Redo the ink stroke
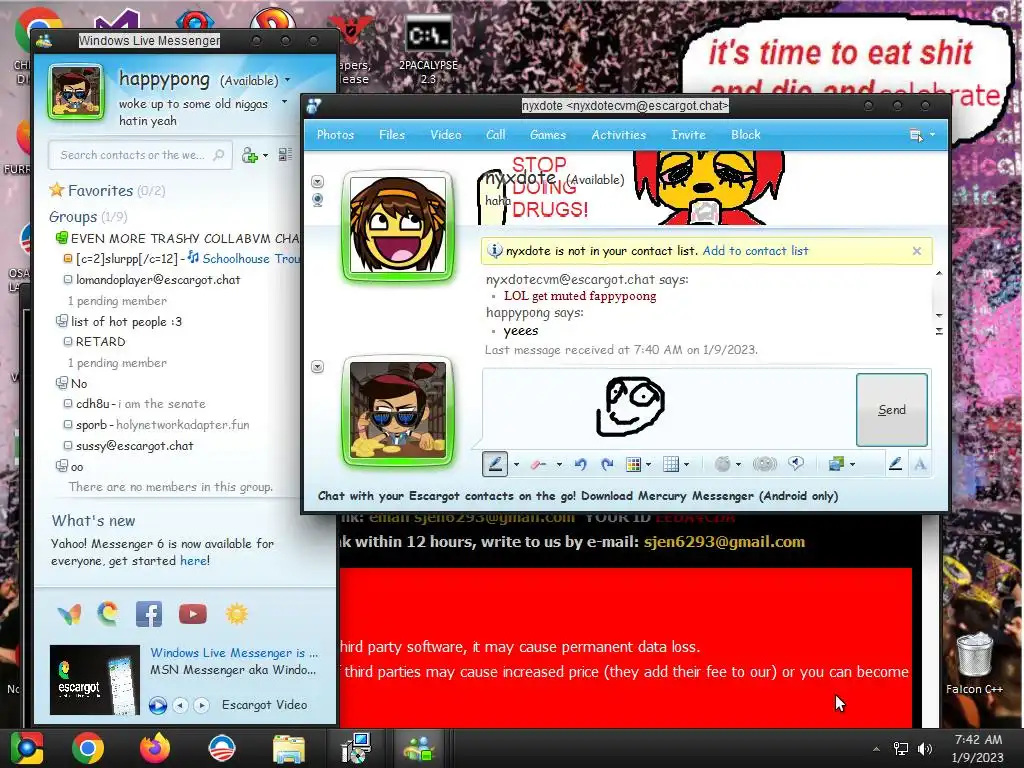 (607, 464)
